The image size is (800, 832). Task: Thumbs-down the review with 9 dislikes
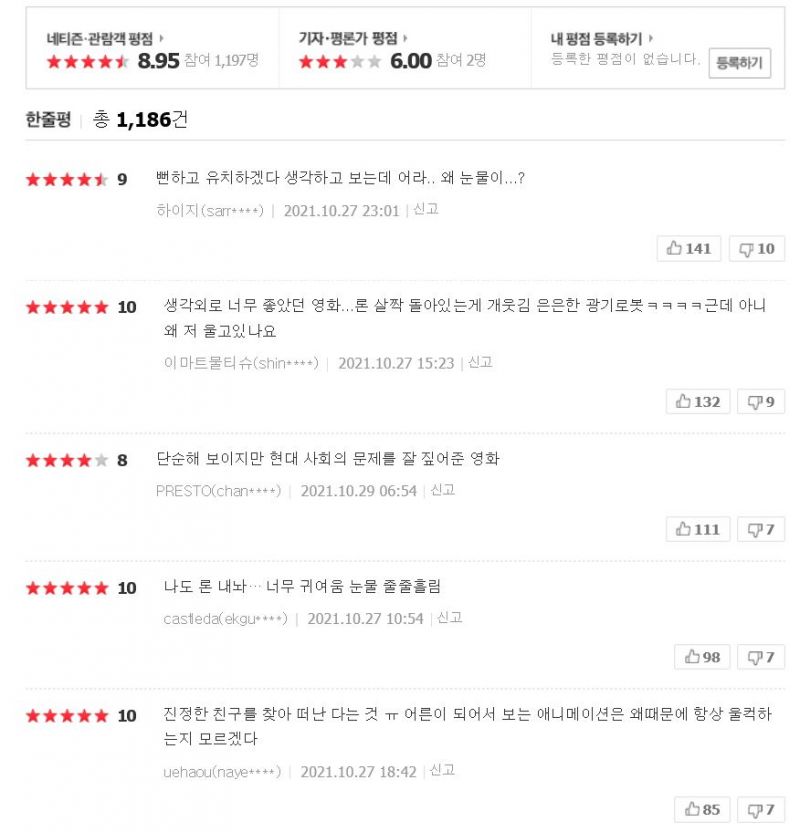[x=760, y=401]
